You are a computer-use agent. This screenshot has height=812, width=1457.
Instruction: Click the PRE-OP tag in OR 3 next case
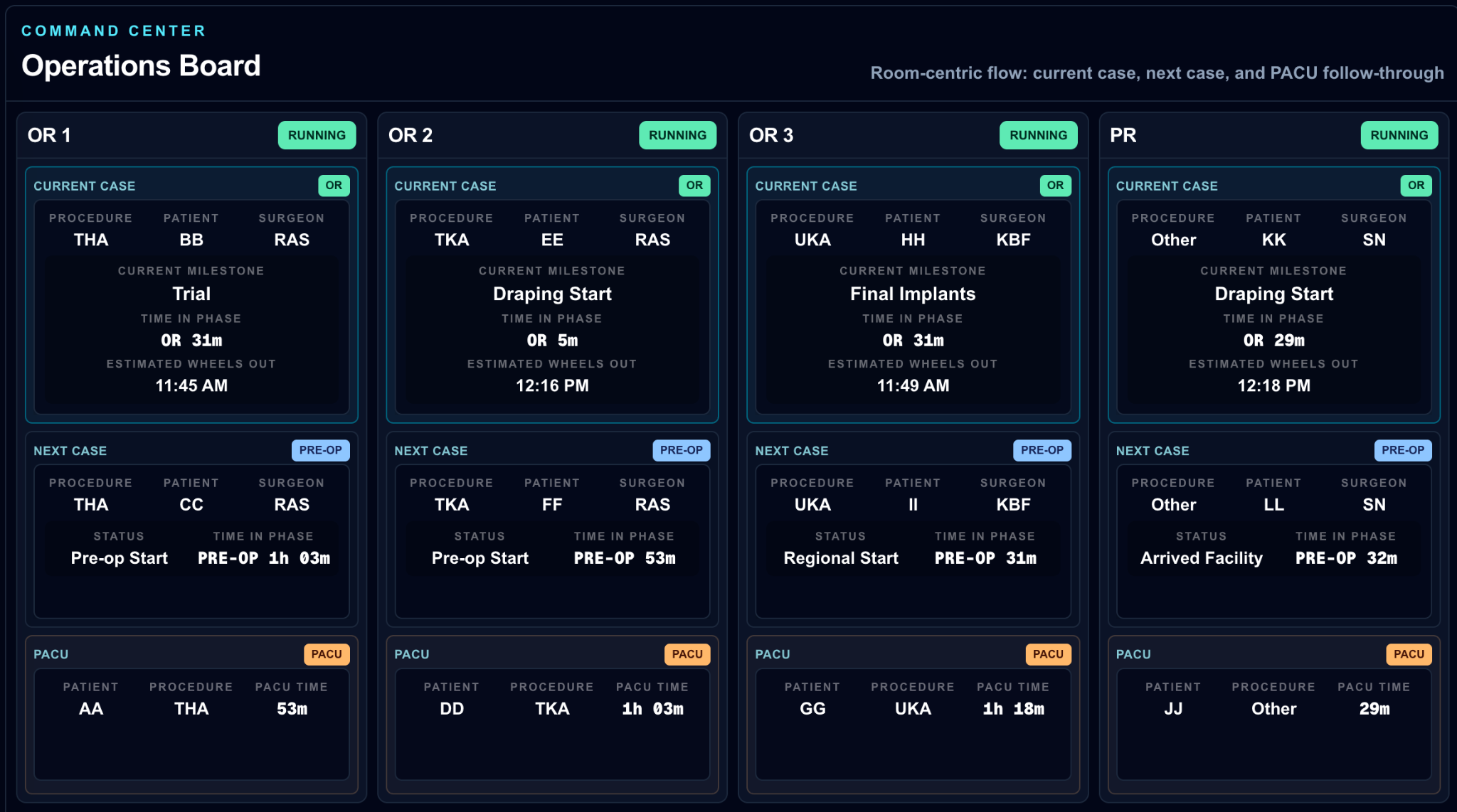[1042, 450]
